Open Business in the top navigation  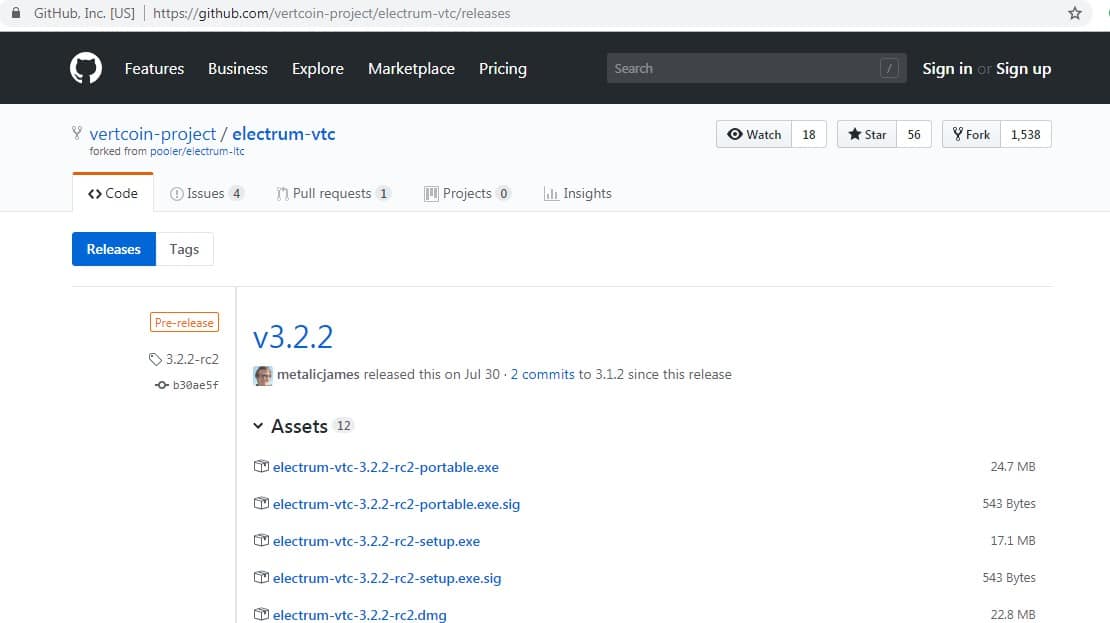pyautogui.click(x=238, y=69)
